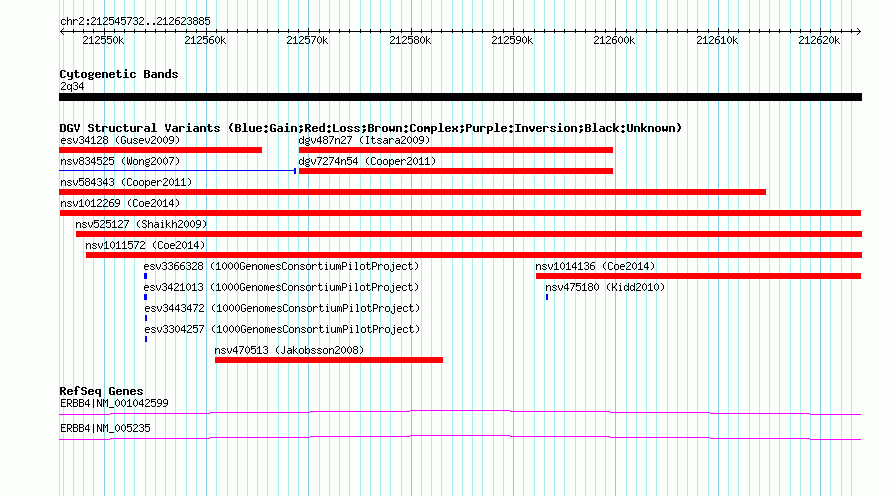Click the esv34128 (Gusev2009) variant label
890x496 pixels.
[x=120, y=140]
